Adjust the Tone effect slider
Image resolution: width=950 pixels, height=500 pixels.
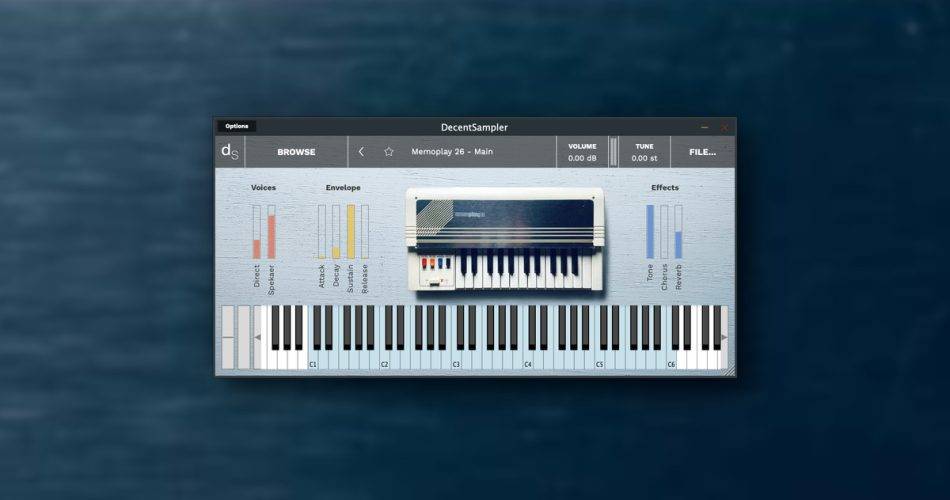coord(650,232)
